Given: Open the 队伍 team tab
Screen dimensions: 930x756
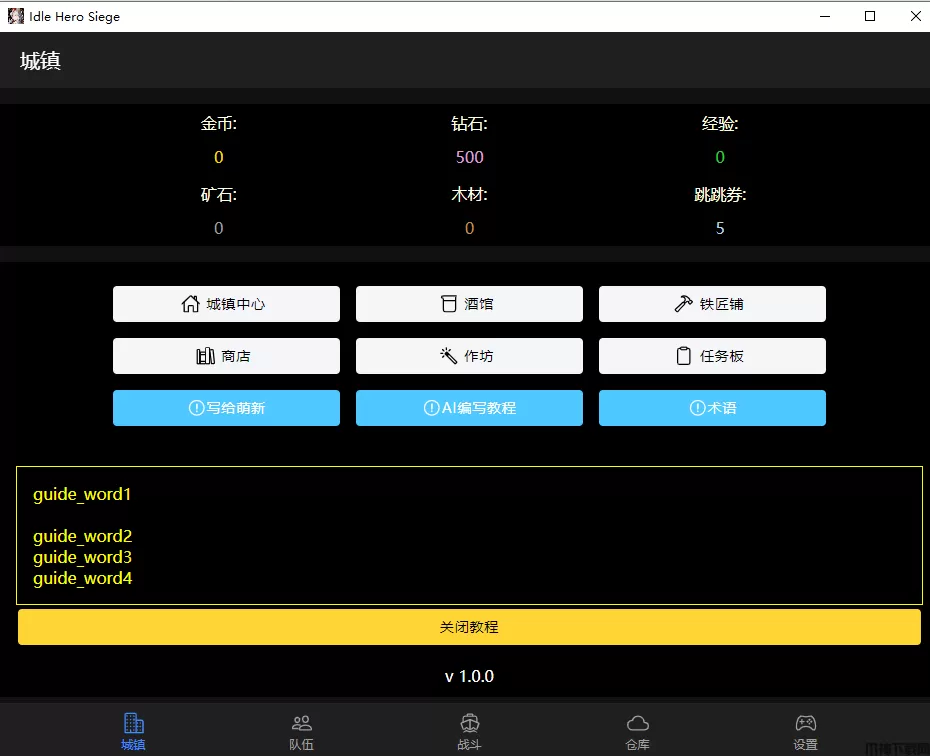Looking at the screenshot, I should click(x=301, y=731).
